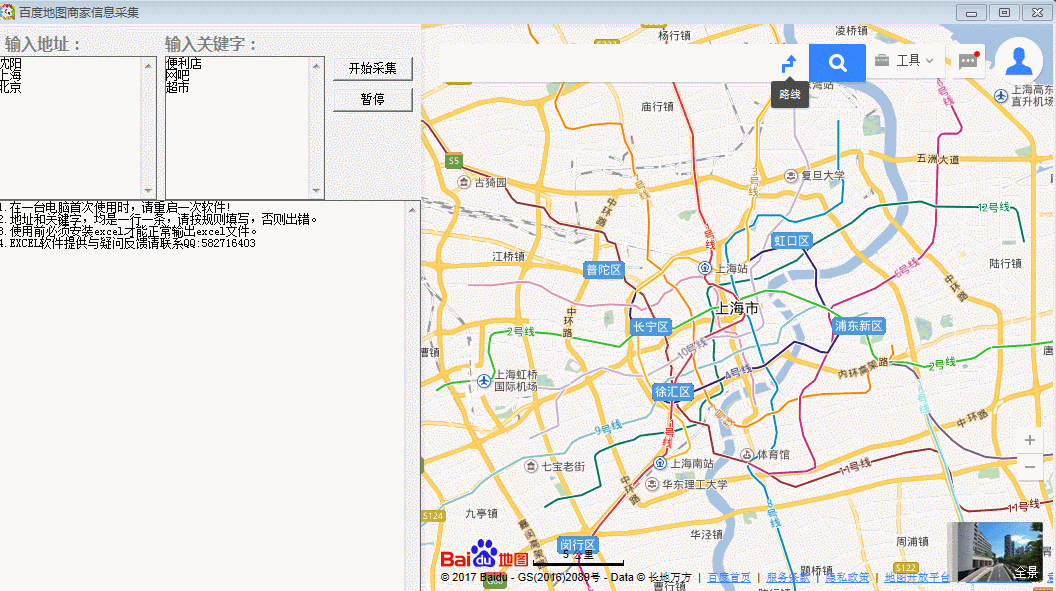
Task: Zoom out the map with minus button
Action: tap(1030, 466)
